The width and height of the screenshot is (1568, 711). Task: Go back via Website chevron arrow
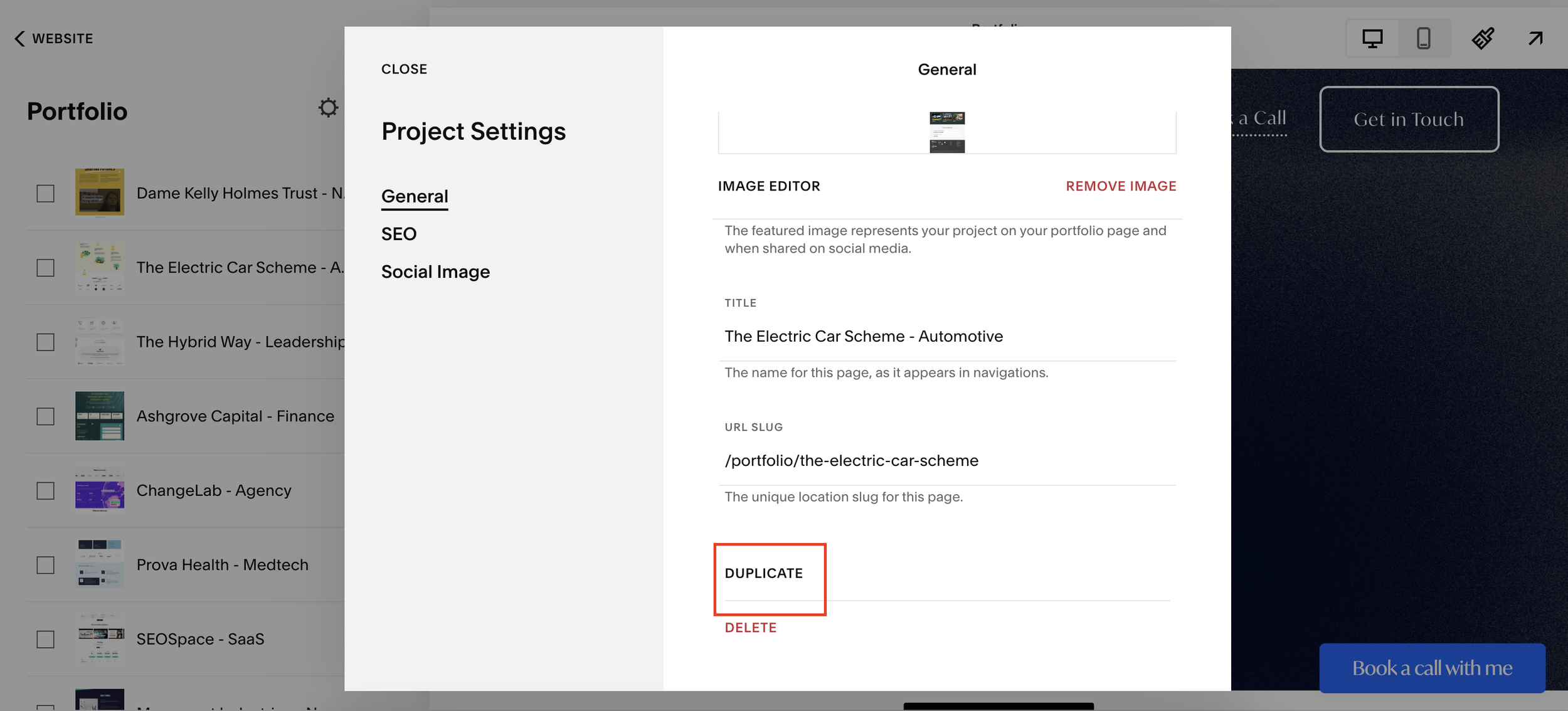pyautogui.click(x=19, y=39)
